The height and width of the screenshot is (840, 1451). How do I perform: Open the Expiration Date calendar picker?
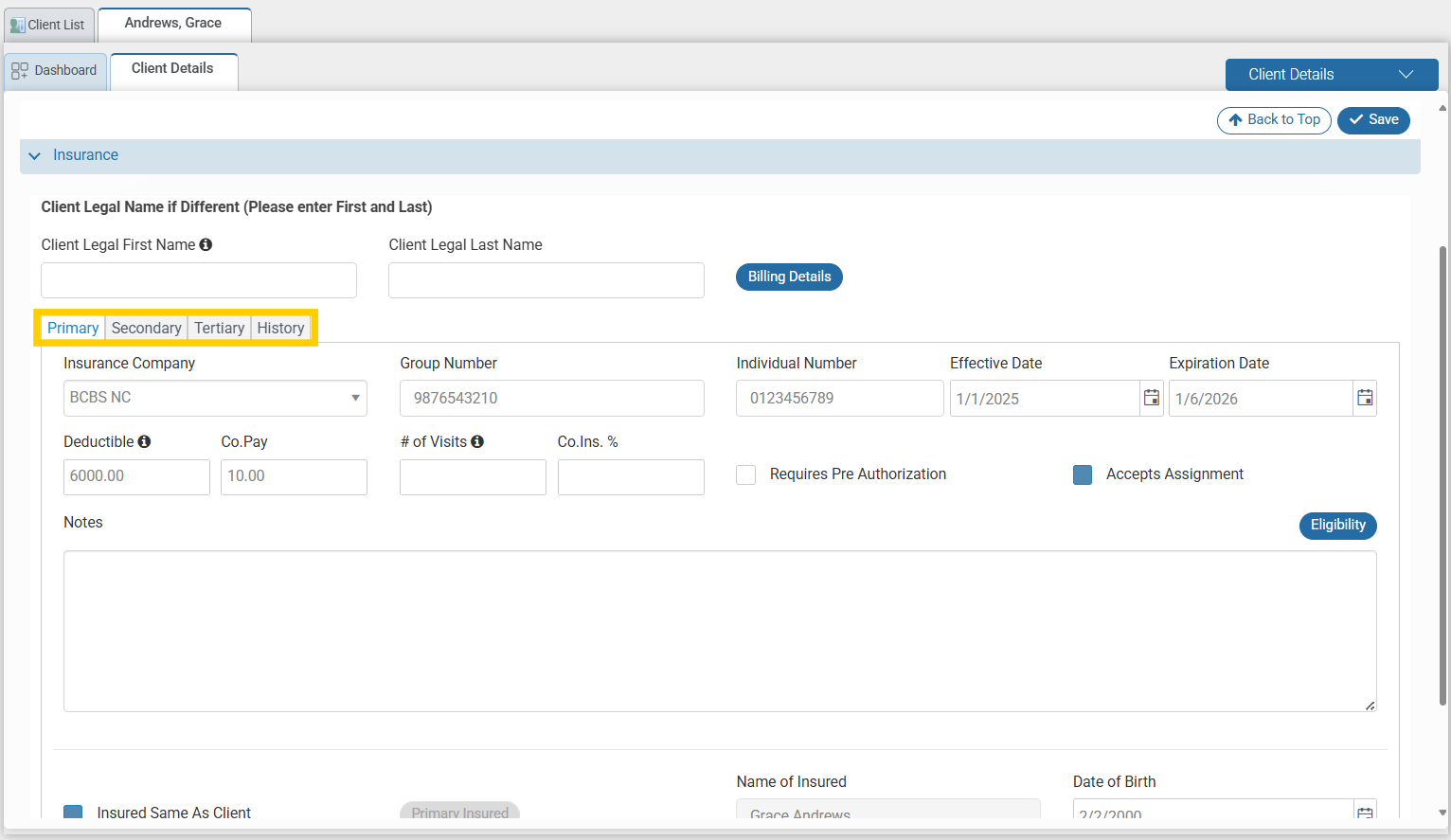(x=1365, y=398)
